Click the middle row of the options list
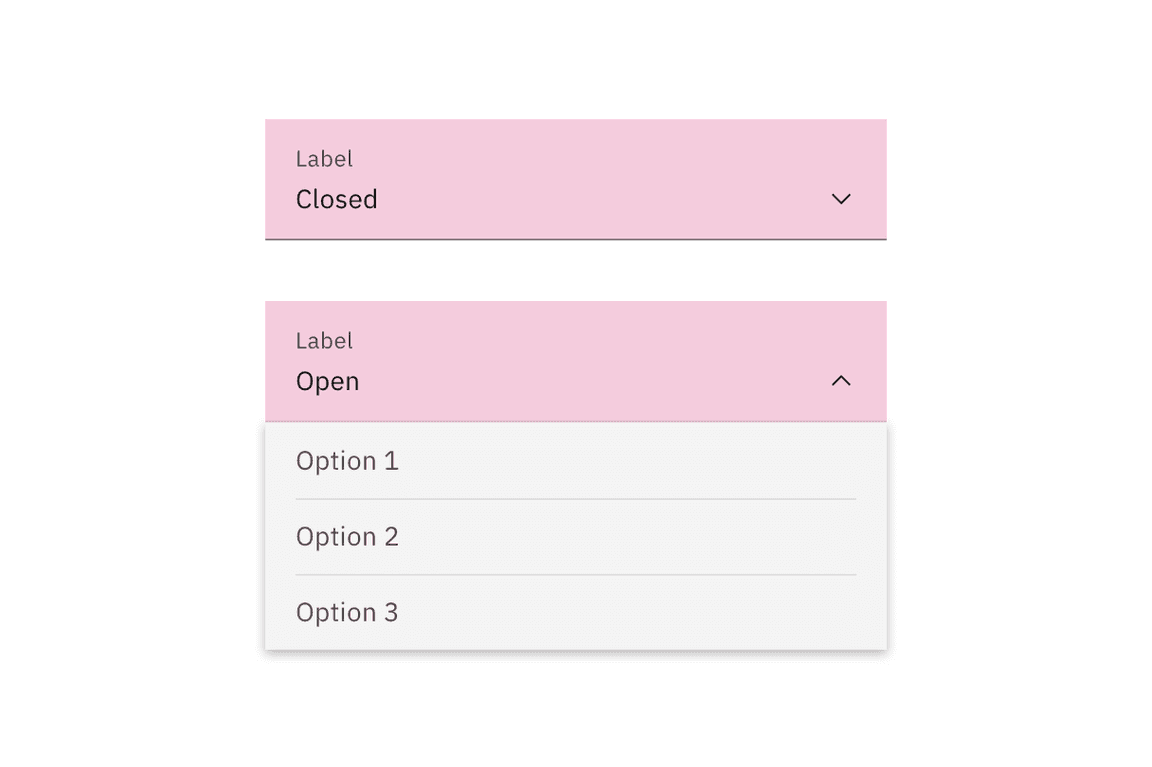The width and height of the screenshot is (1152, 767). click(x=575, y=537)
